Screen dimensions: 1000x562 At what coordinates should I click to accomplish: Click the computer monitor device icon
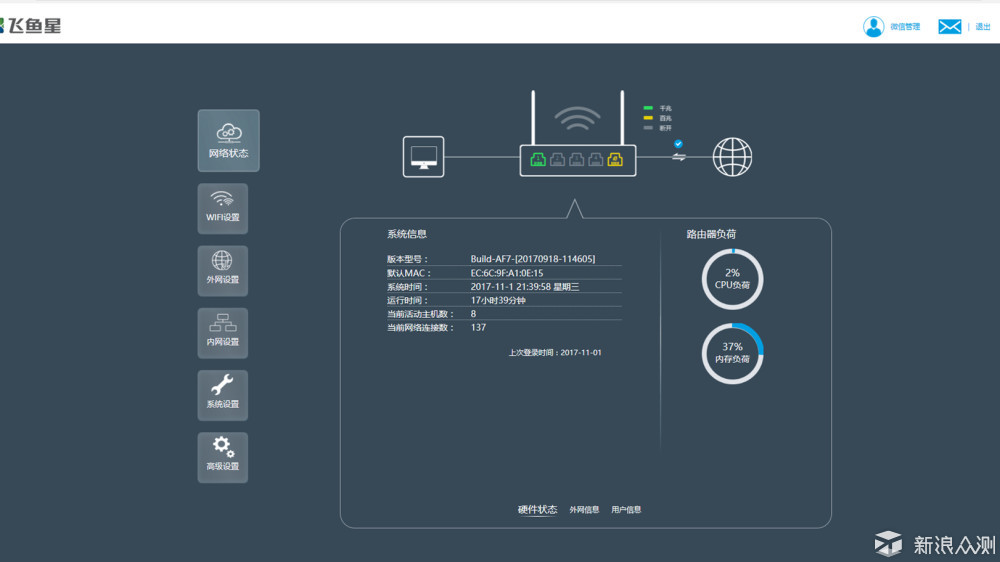click(423, 157)
